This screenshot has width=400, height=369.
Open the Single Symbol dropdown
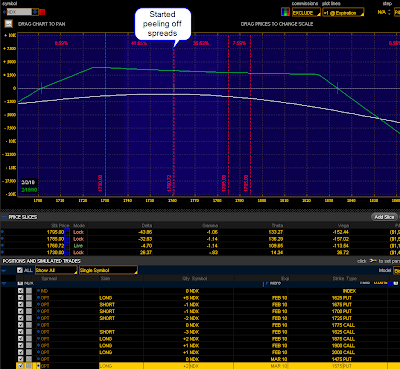(x=108, y=270)
